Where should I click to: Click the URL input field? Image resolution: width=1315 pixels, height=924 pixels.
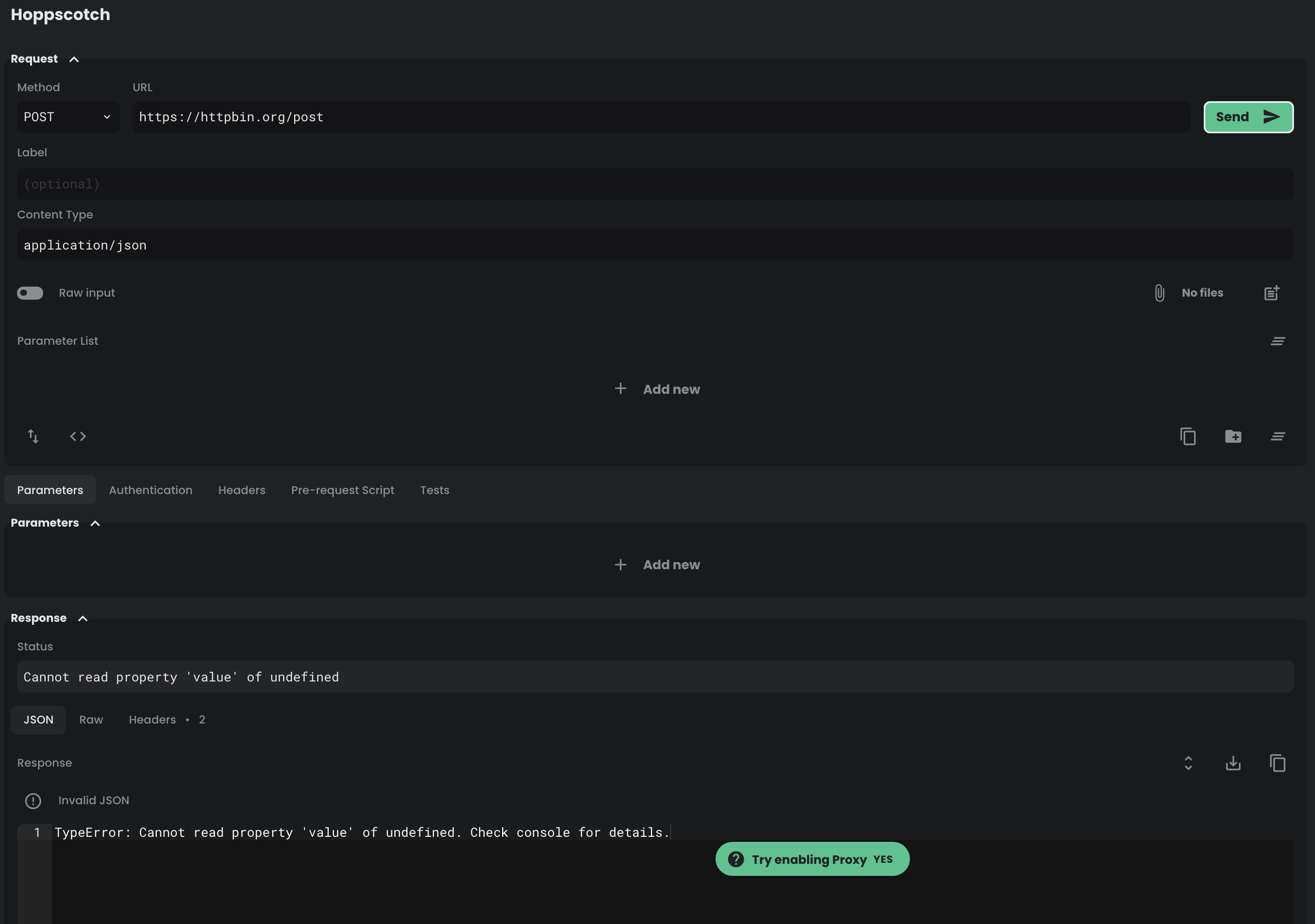(x=630, y=117)
